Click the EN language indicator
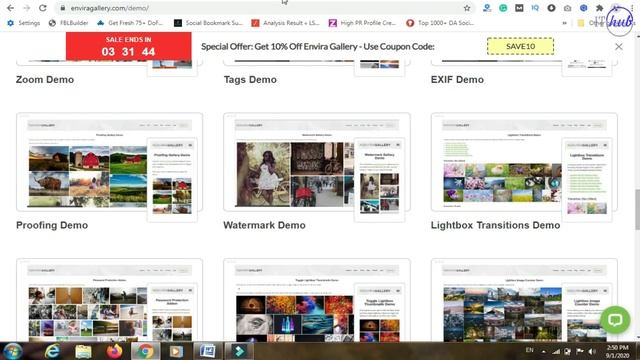Screen dimensions: 640x360 529,350
